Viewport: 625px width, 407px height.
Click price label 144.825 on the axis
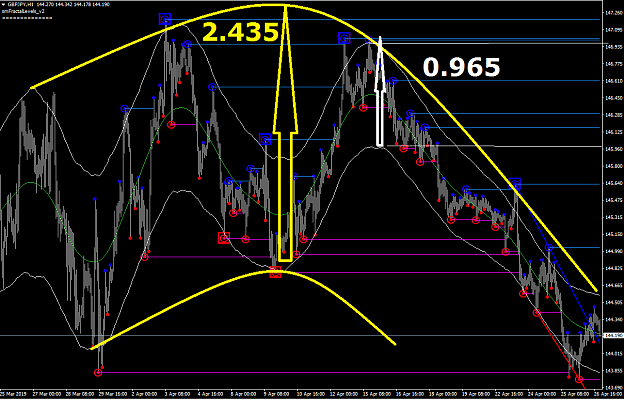point(614,268)
